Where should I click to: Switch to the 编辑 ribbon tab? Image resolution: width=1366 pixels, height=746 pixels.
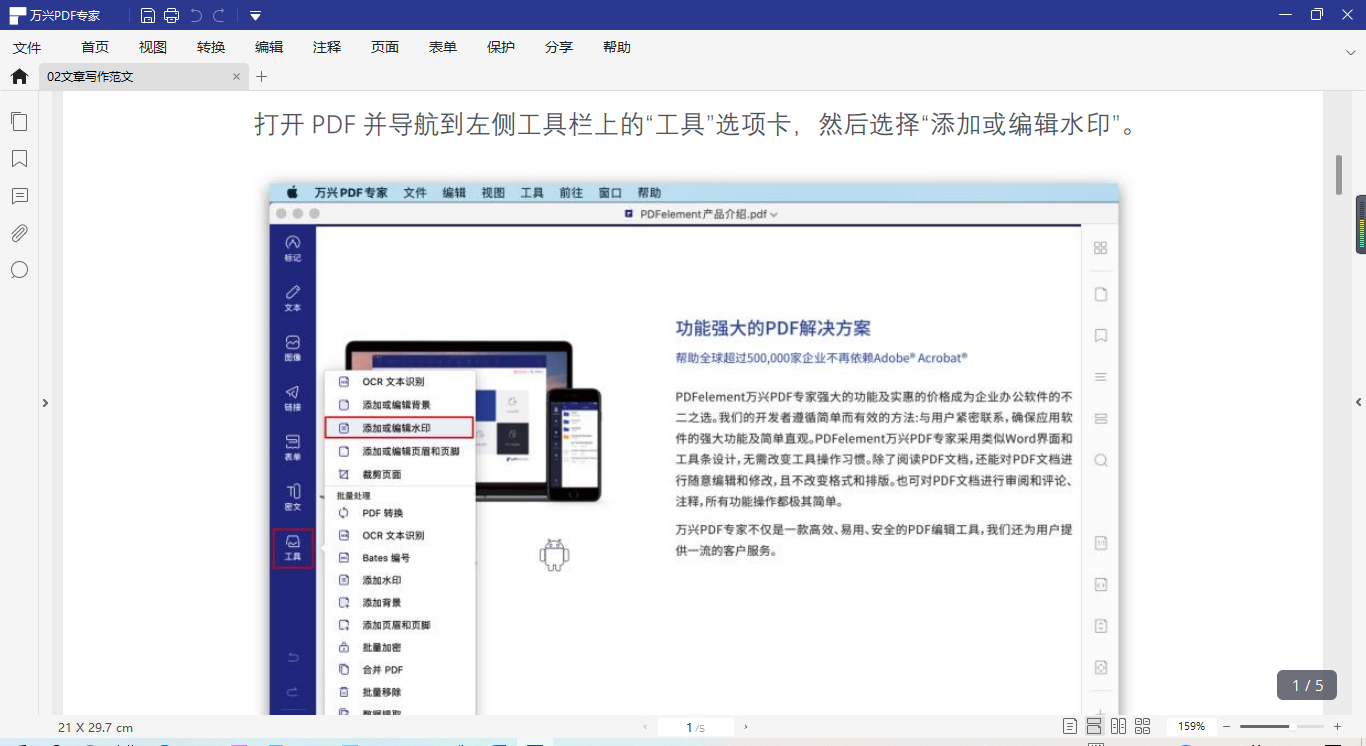[x=269, y=47]
